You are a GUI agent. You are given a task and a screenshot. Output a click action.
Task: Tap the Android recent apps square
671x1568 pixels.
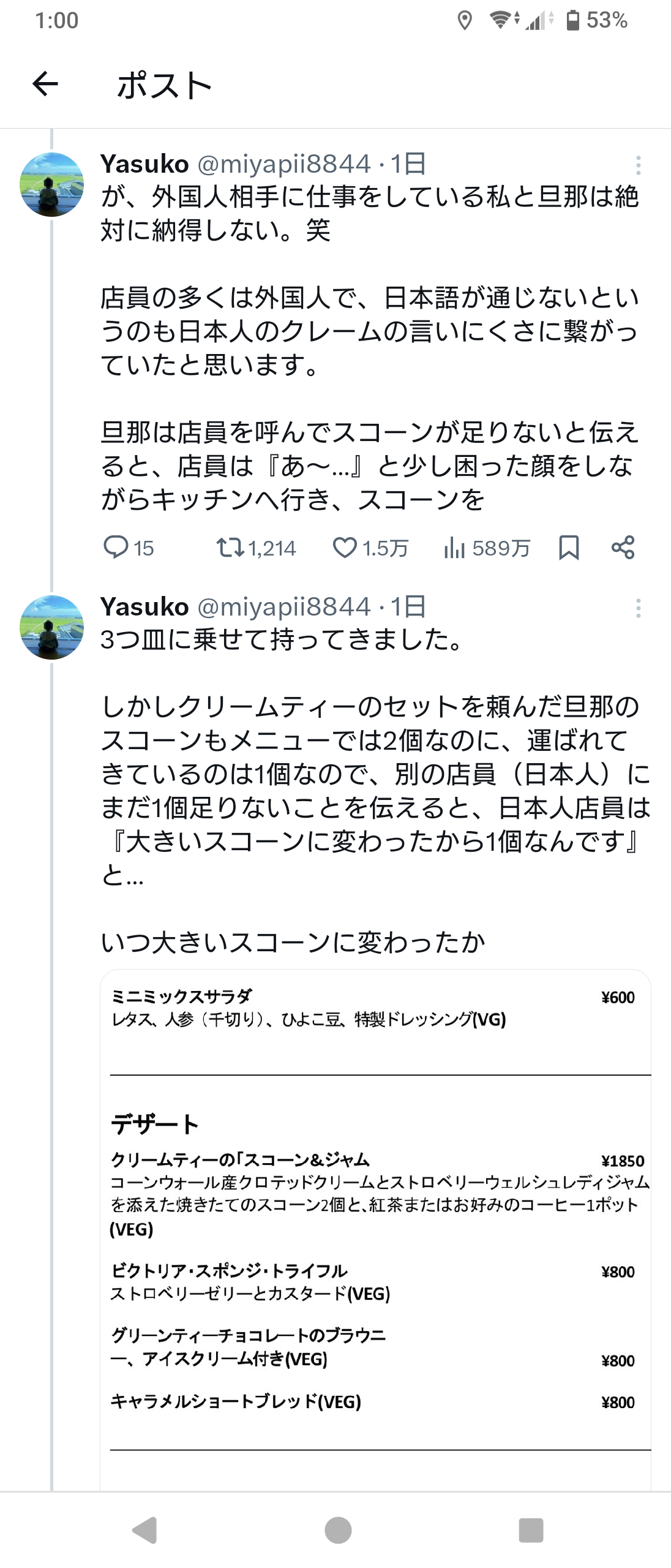531,1530
